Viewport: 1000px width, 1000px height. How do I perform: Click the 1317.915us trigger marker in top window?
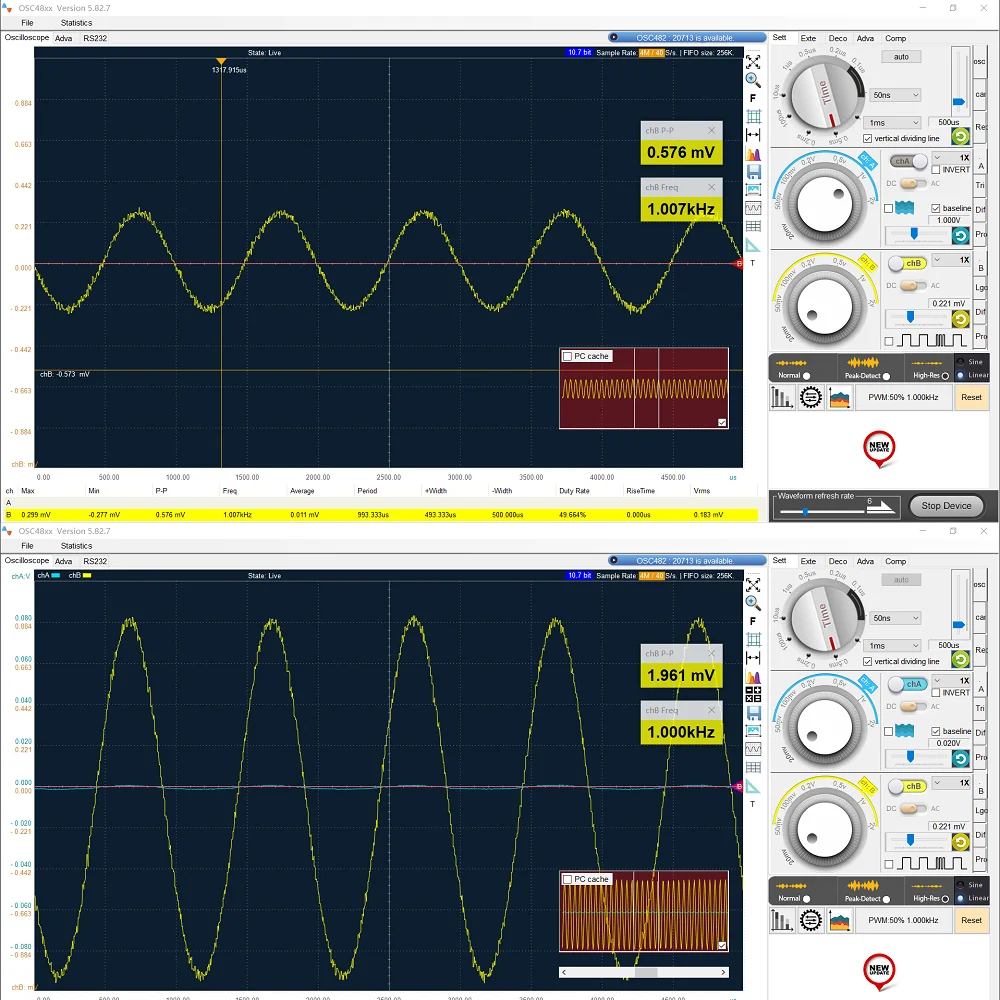221,62
